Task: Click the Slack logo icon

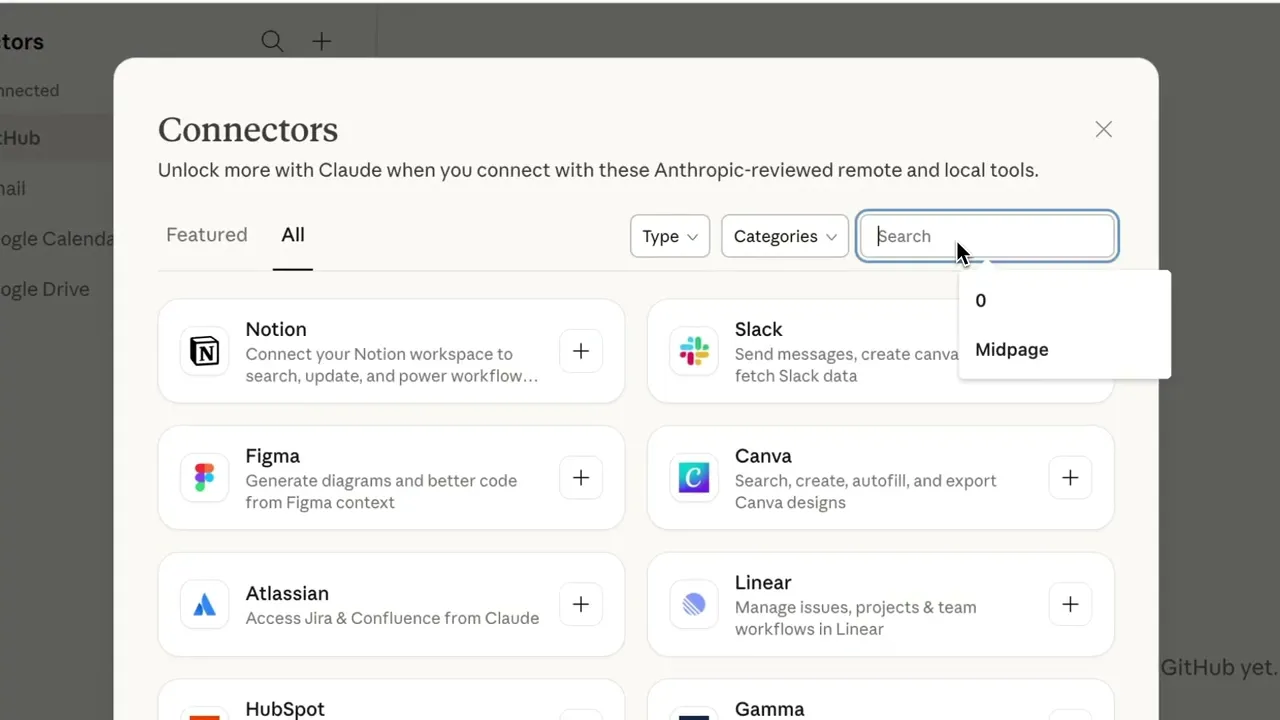Action: (x=694, y=351)
